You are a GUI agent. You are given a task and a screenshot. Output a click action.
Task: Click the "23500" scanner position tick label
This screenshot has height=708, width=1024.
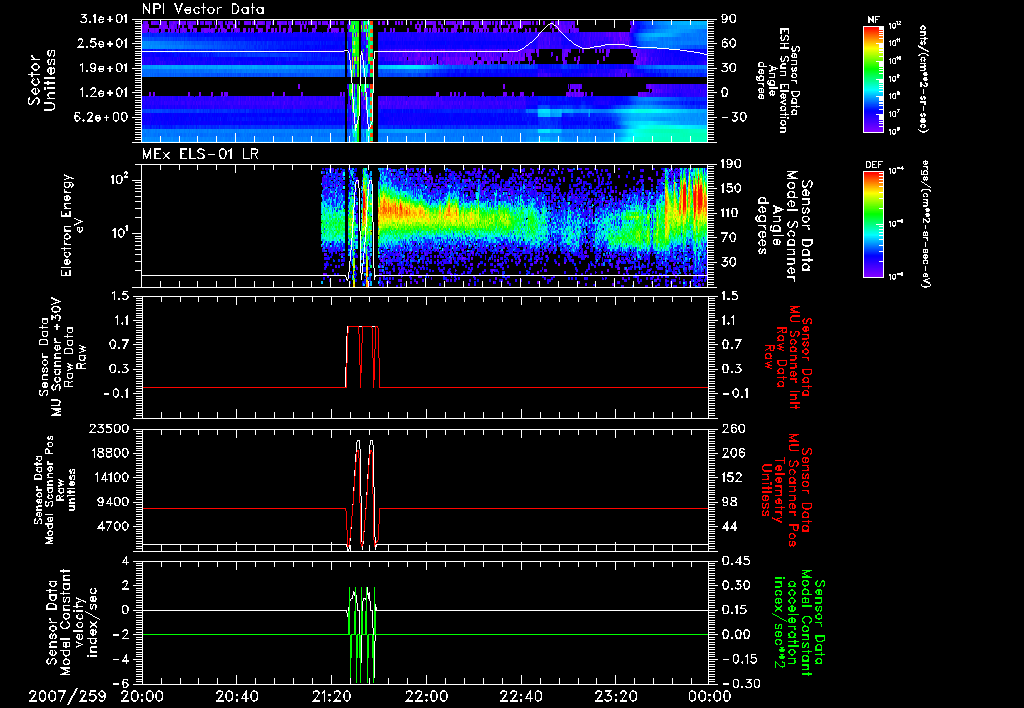click(x=108, y=428)
